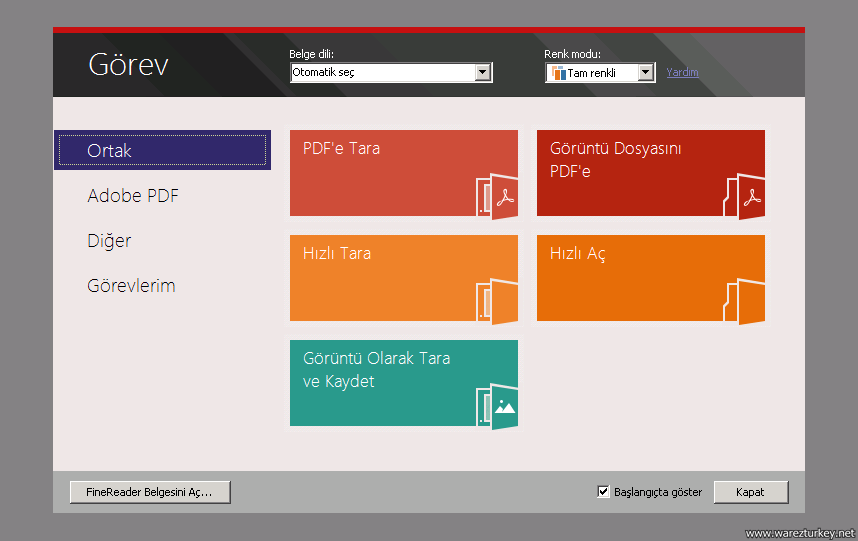Viewport: 858px width, 541px height.
Task: Uncheck the Başlangıçta göster checkbox
Action: click(603, 491)
